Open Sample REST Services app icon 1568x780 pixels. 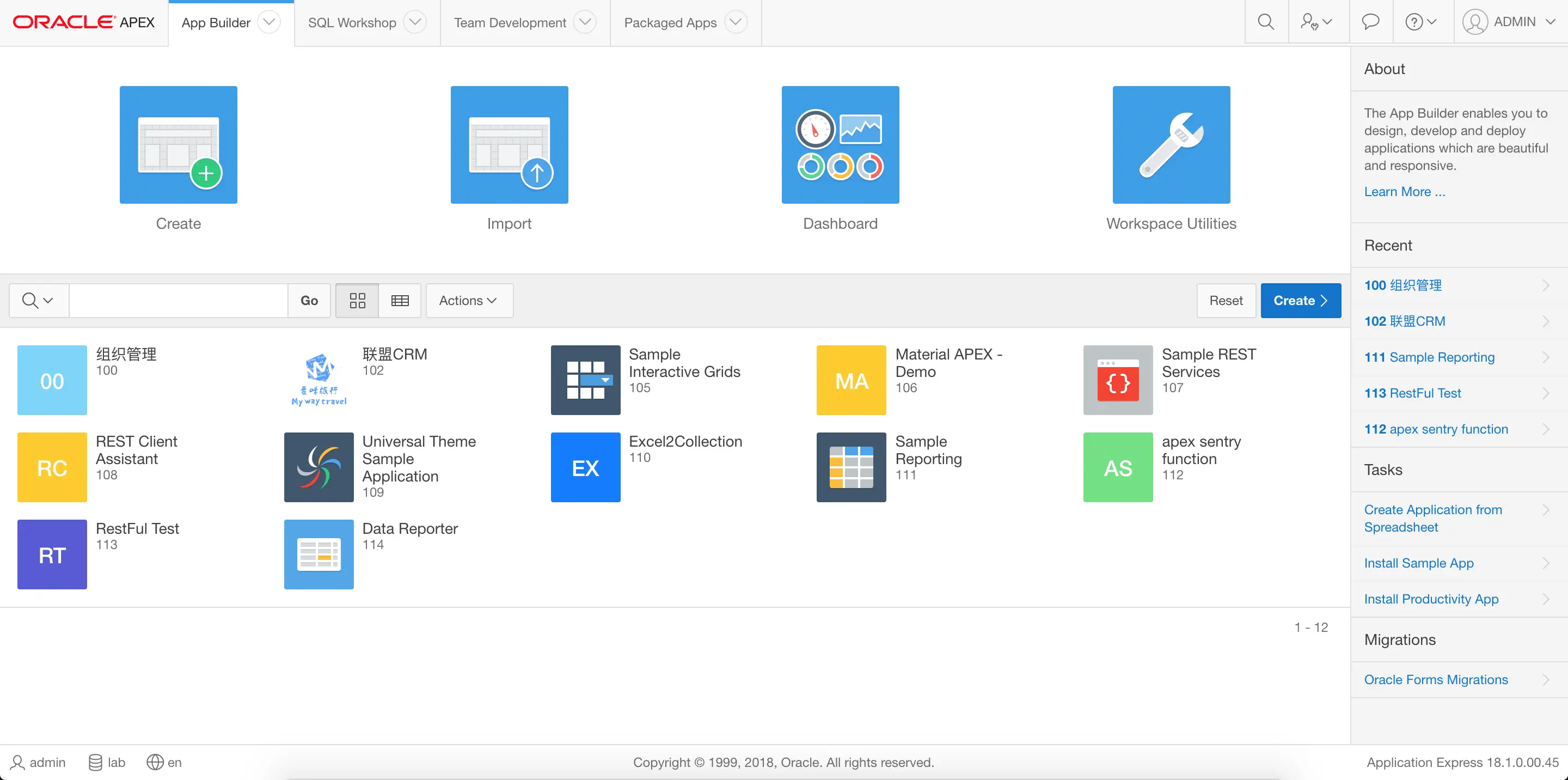(x=1118, y=380)
